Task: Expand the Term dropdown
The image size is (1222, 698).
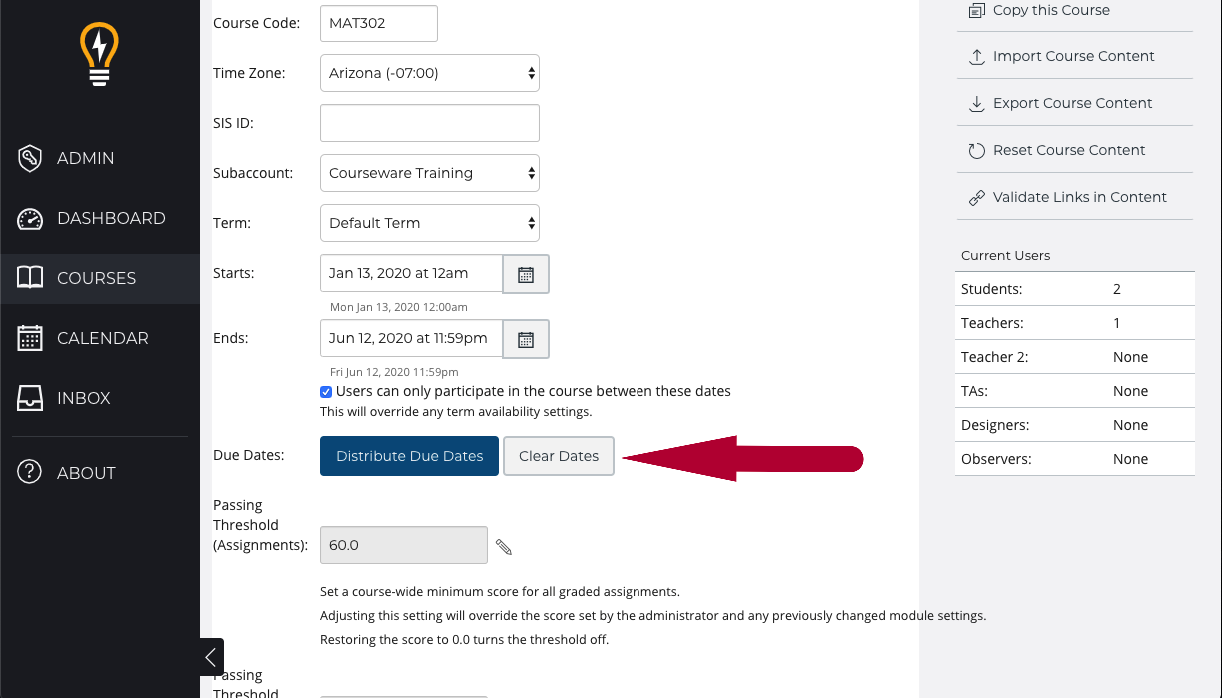Action: point(430,223)
